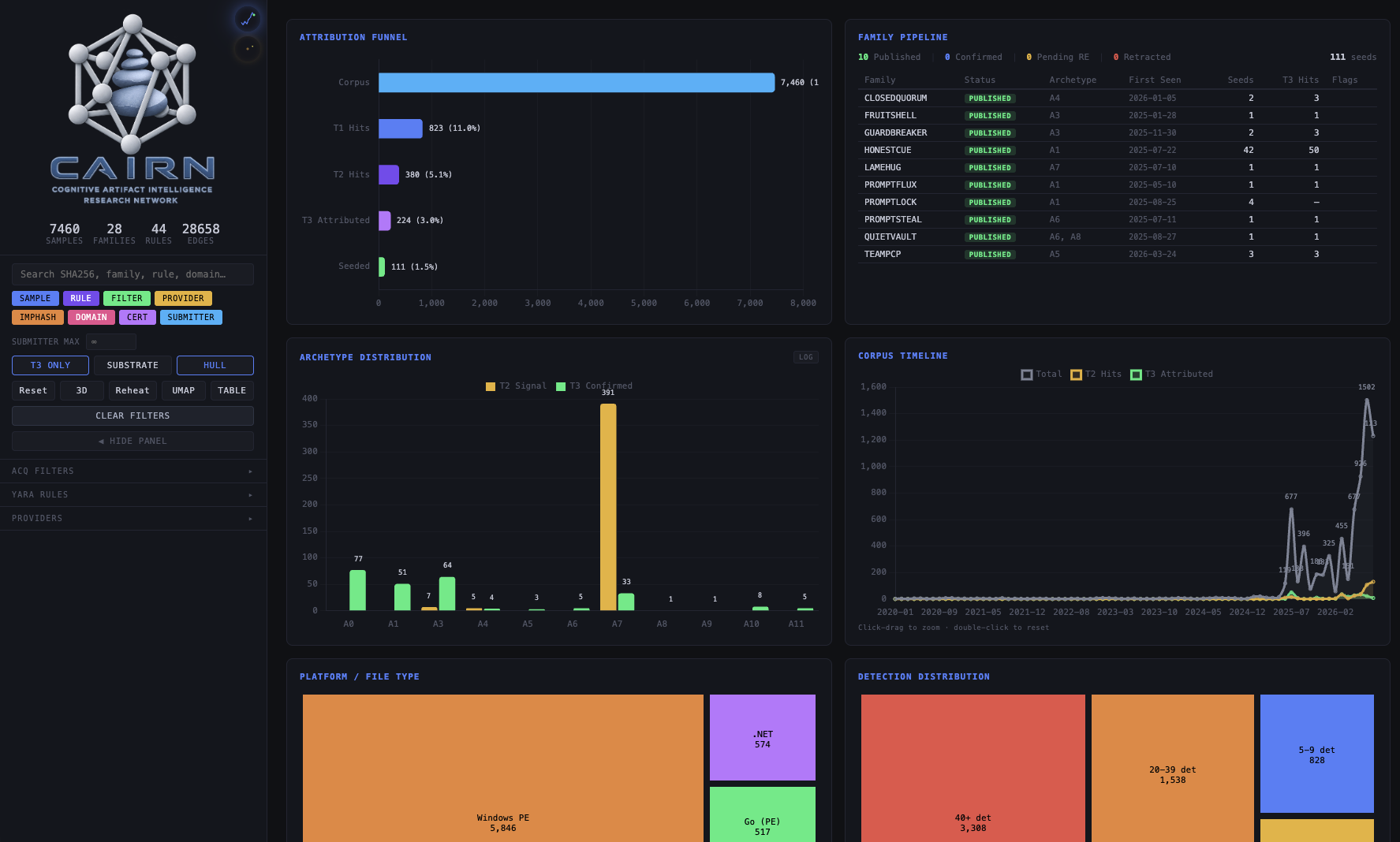Click the A0 bar labeled 77
This screenshot has width=1400, height=842.
pyautogui.click(x=358, y=591)
